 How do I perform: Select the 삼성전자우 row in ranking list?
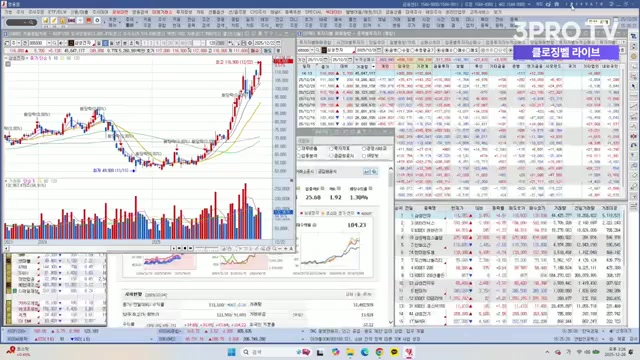[509, 283]
